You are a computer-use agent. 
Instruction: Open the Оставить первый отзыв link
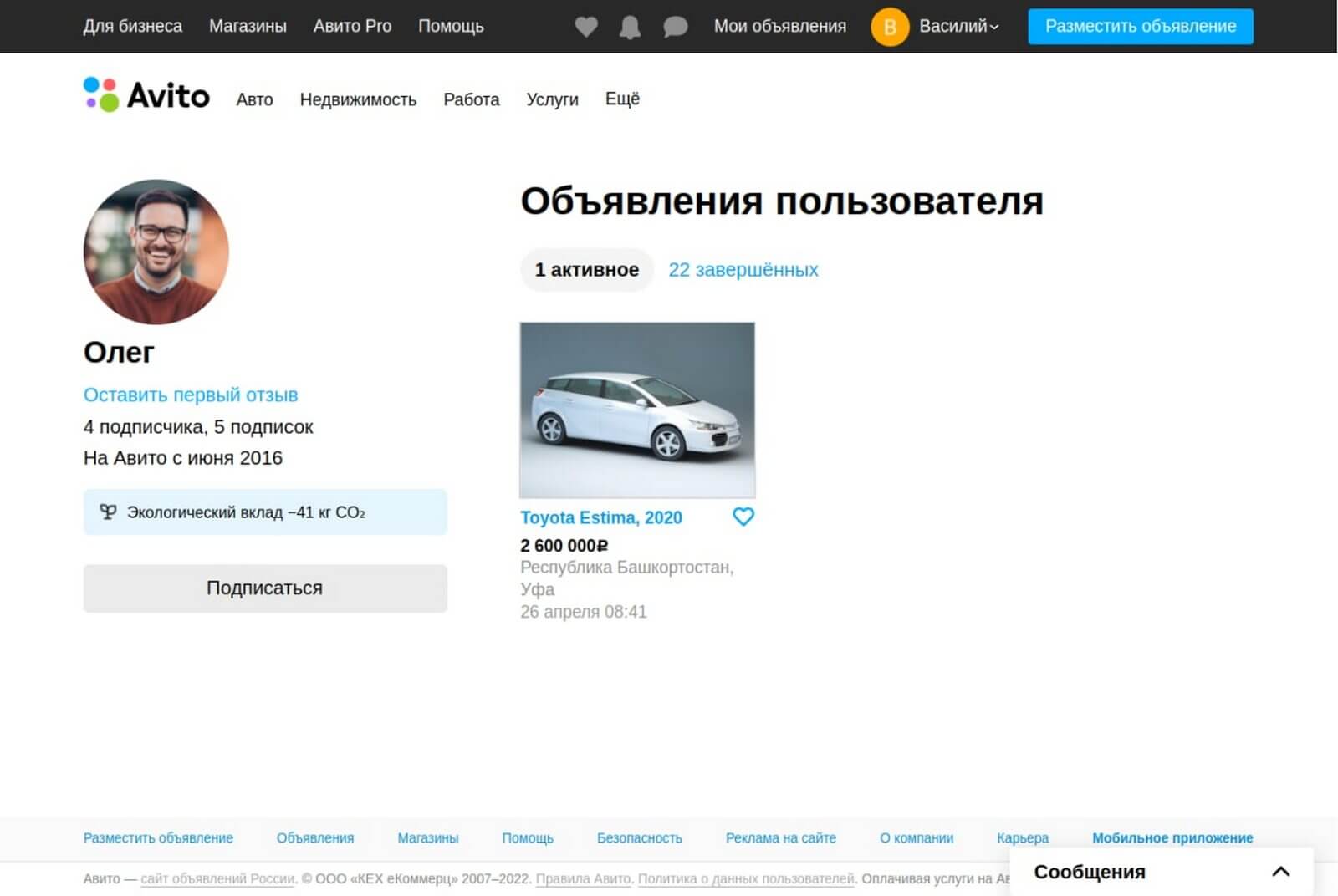tap(190, 394)
